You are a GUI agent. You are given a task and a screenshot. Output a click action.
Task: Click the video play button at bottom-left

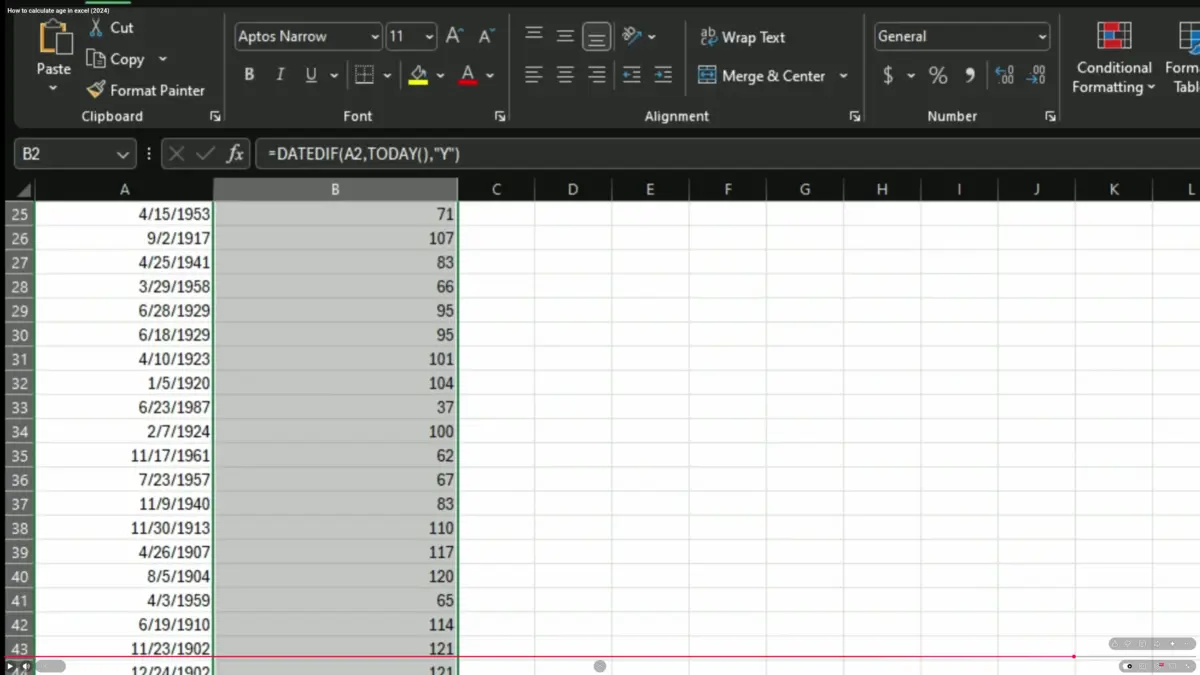(10, 666)
